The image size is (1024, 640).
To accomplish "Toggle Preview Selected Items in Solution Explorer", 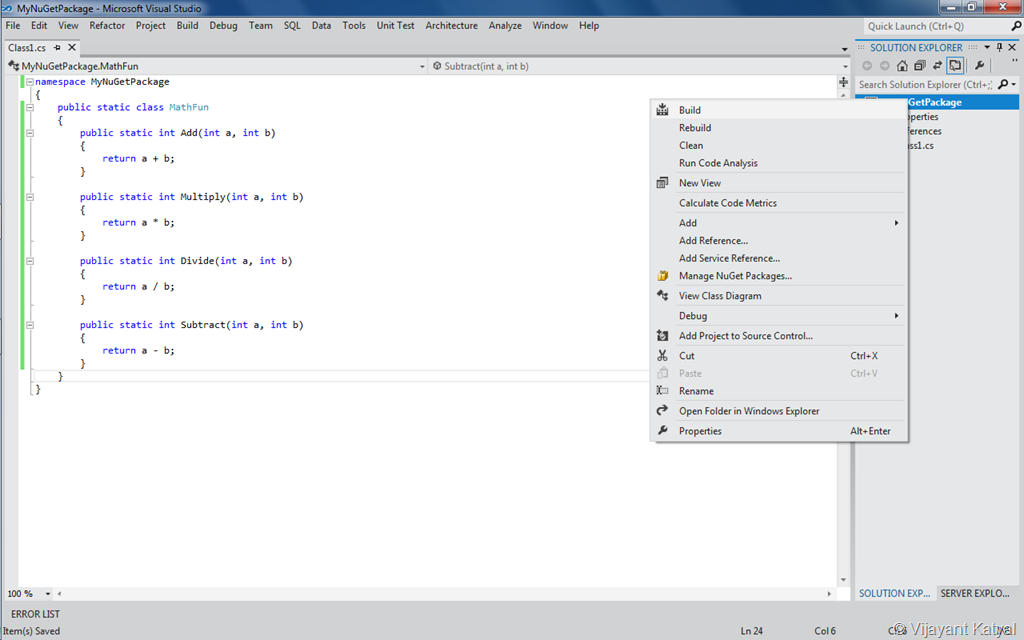I will tap(955, 65).
